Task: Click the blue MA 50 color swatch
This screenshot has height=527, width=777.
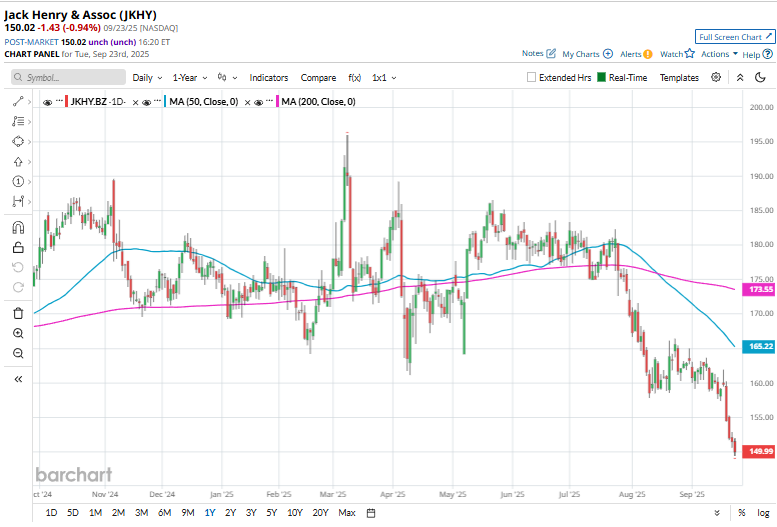Action: pyautogui.click(x=165, y=102)
